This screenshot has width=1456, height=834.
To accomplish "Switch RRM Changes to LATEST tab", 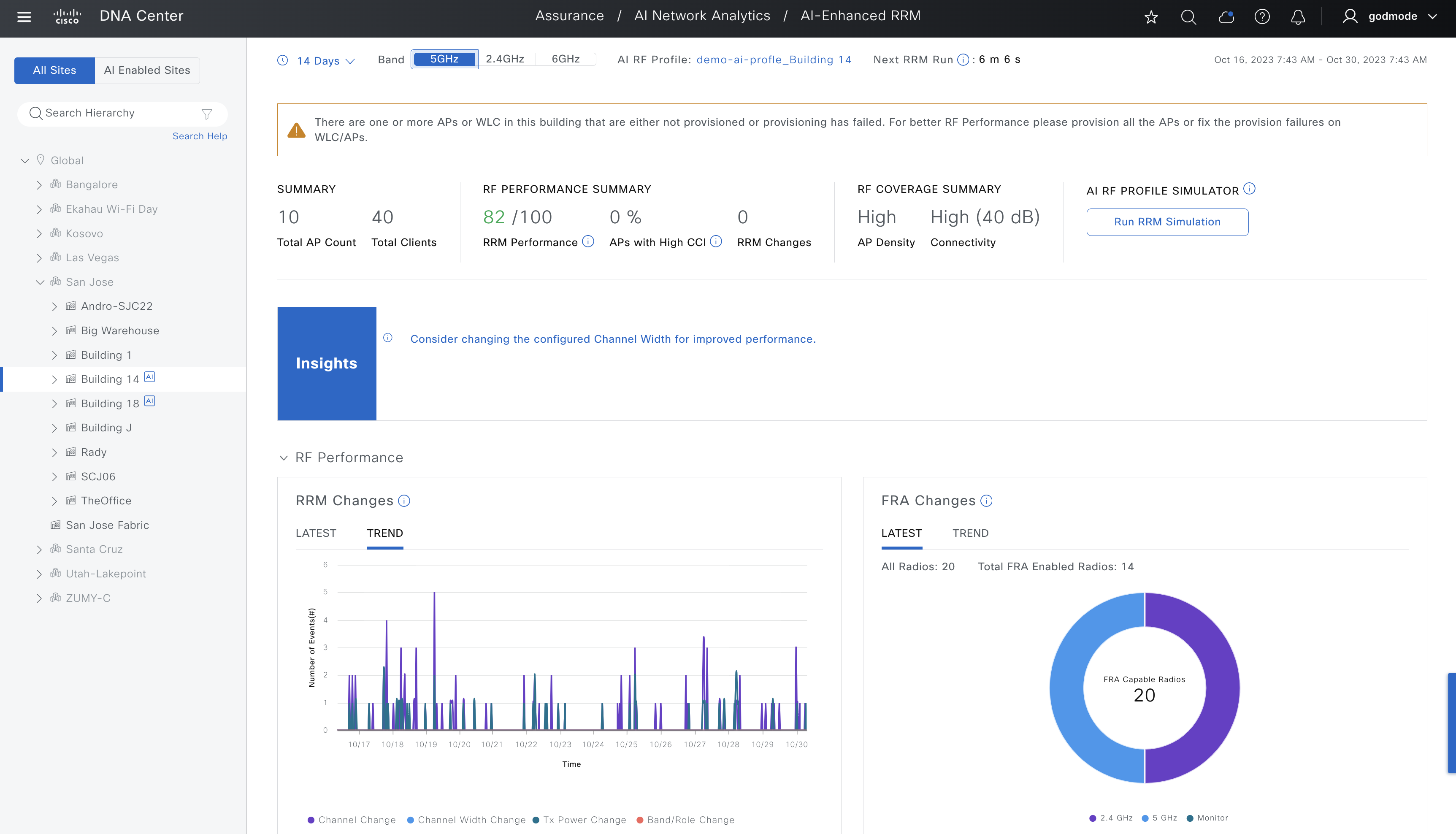I will click(316, 533).
